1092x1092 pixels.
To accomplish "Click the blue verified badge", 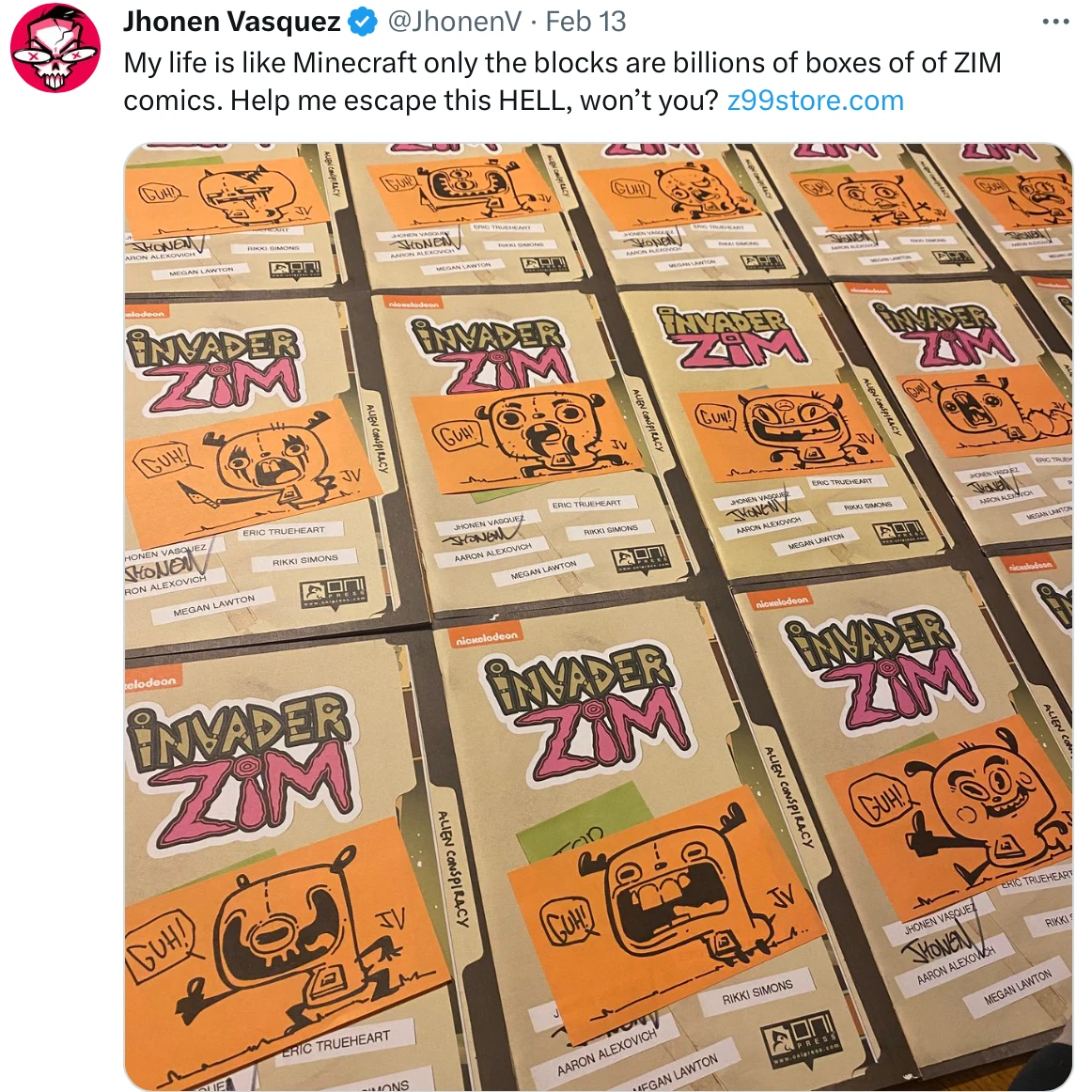I will tap(362, 23).
